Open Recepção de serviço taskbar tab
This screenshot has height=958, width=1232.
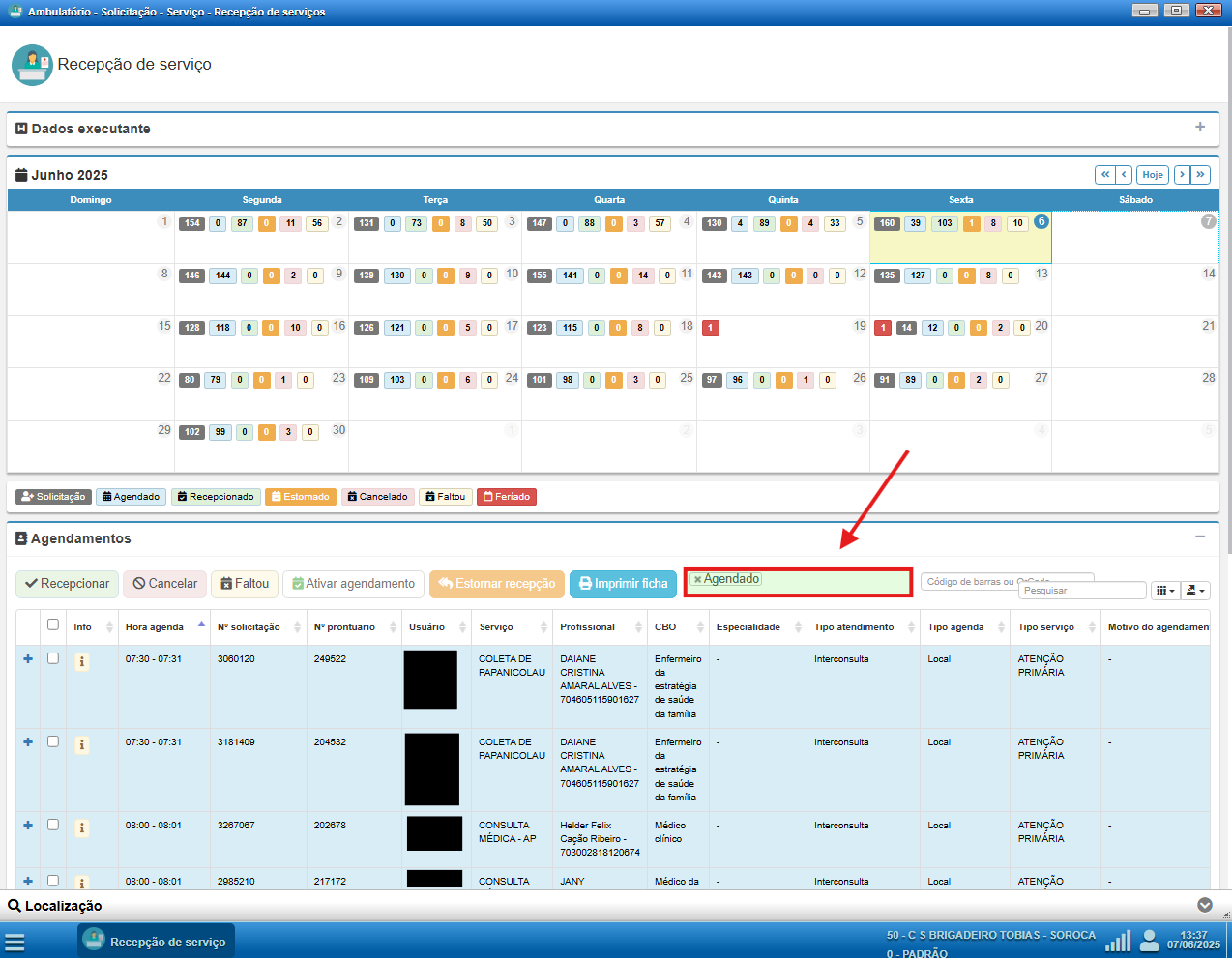(x=156, y=942)
